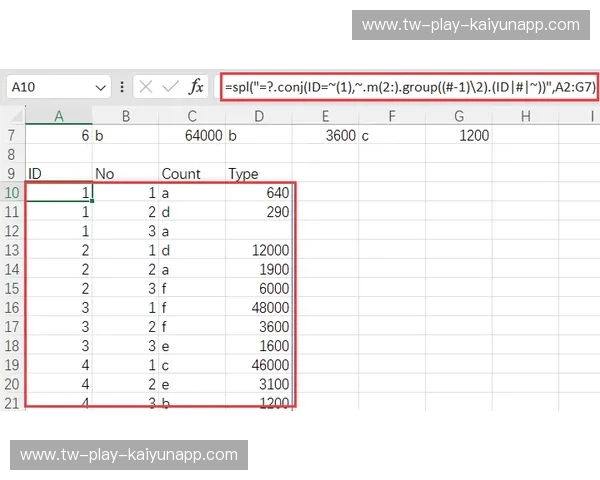600x480 pixels.
Task: Open Insert Function with the fx icon
Action: (x=196, y=87)
